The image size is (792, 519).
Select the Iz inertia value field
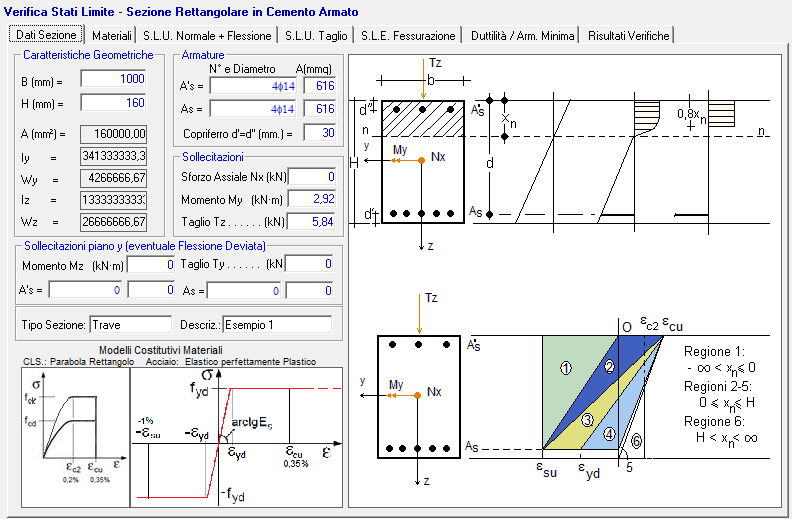[113, 200]
